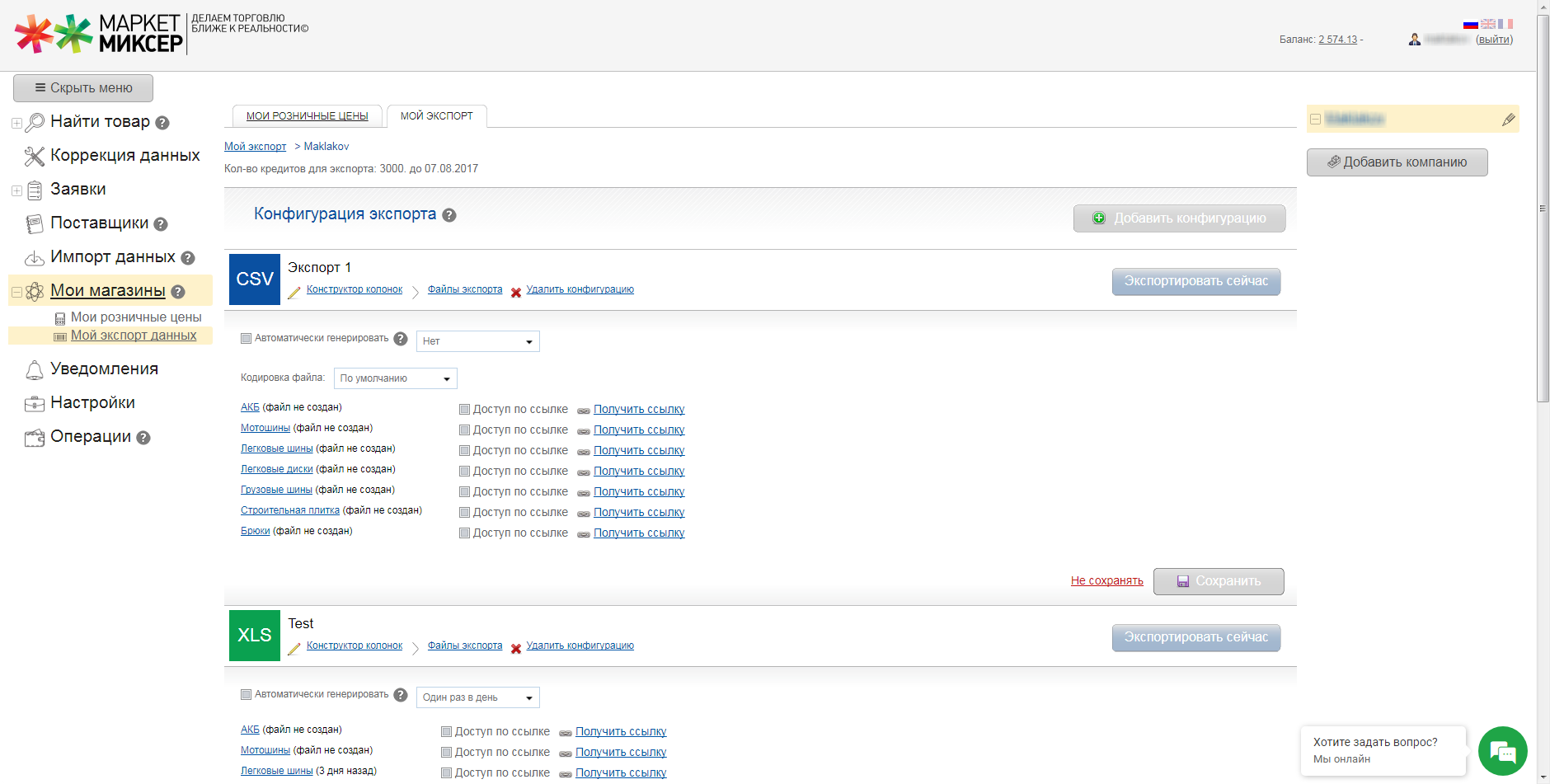The height and width of the screenshot is (784, 1550).
Task: Click the CSV format icon for Экспорт 1
Action: pyautogui.click(x=255, y=279)
